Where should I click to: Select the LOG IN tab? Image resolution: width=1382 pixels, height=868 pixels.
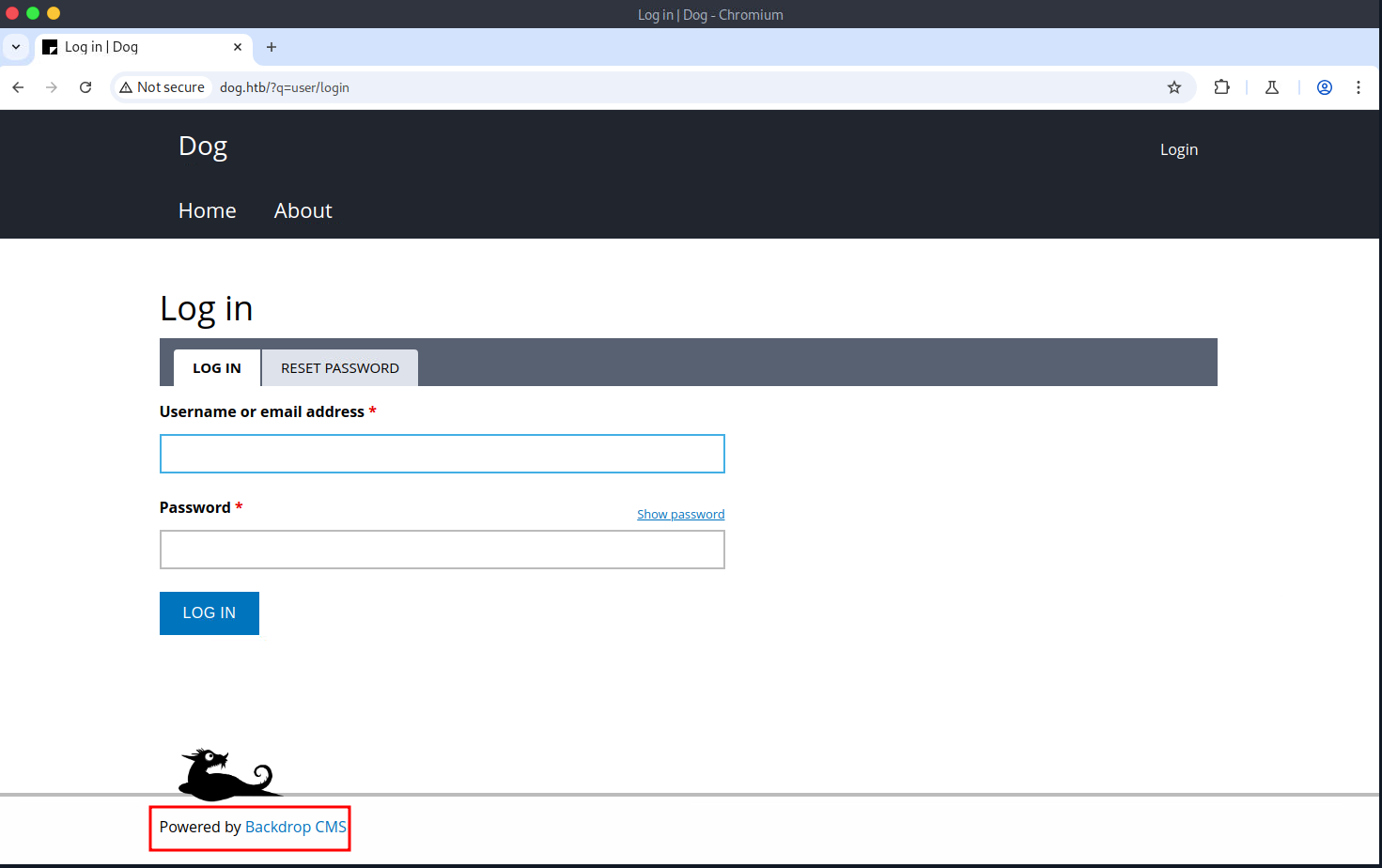pos(217,368)
